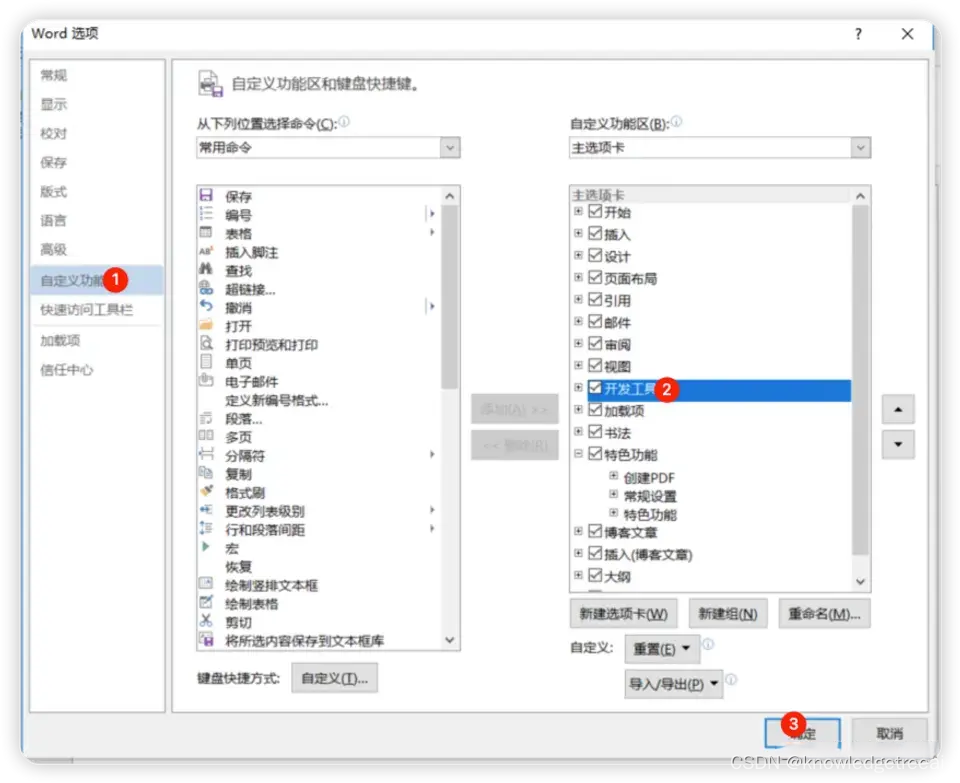Expand the 视图 tree node
This screenshot has height=783, width=960.
578,365
